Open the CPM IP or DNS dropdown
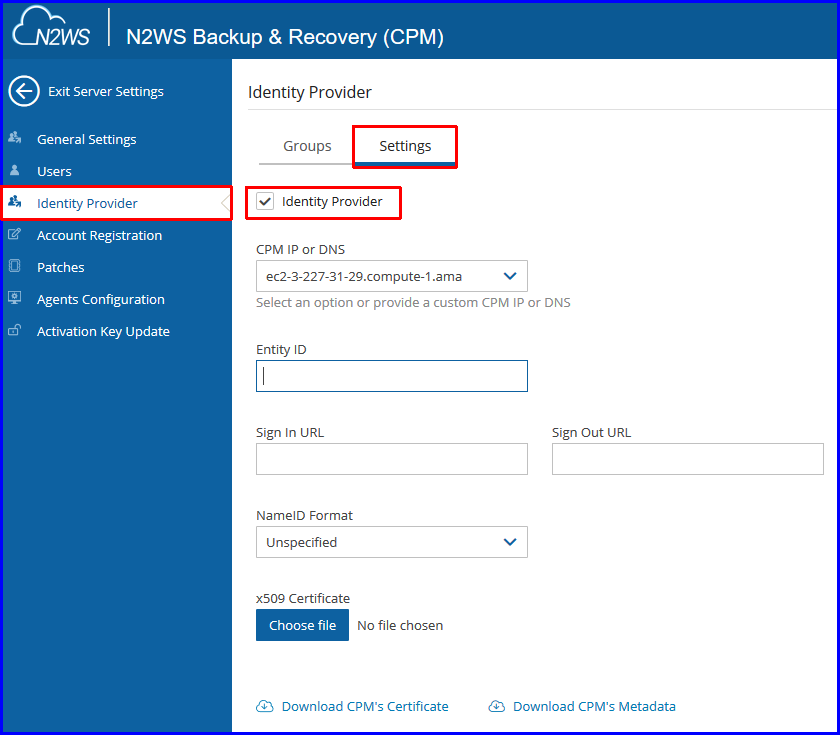Screen dimensions: 840x735 tap(392, 276)
